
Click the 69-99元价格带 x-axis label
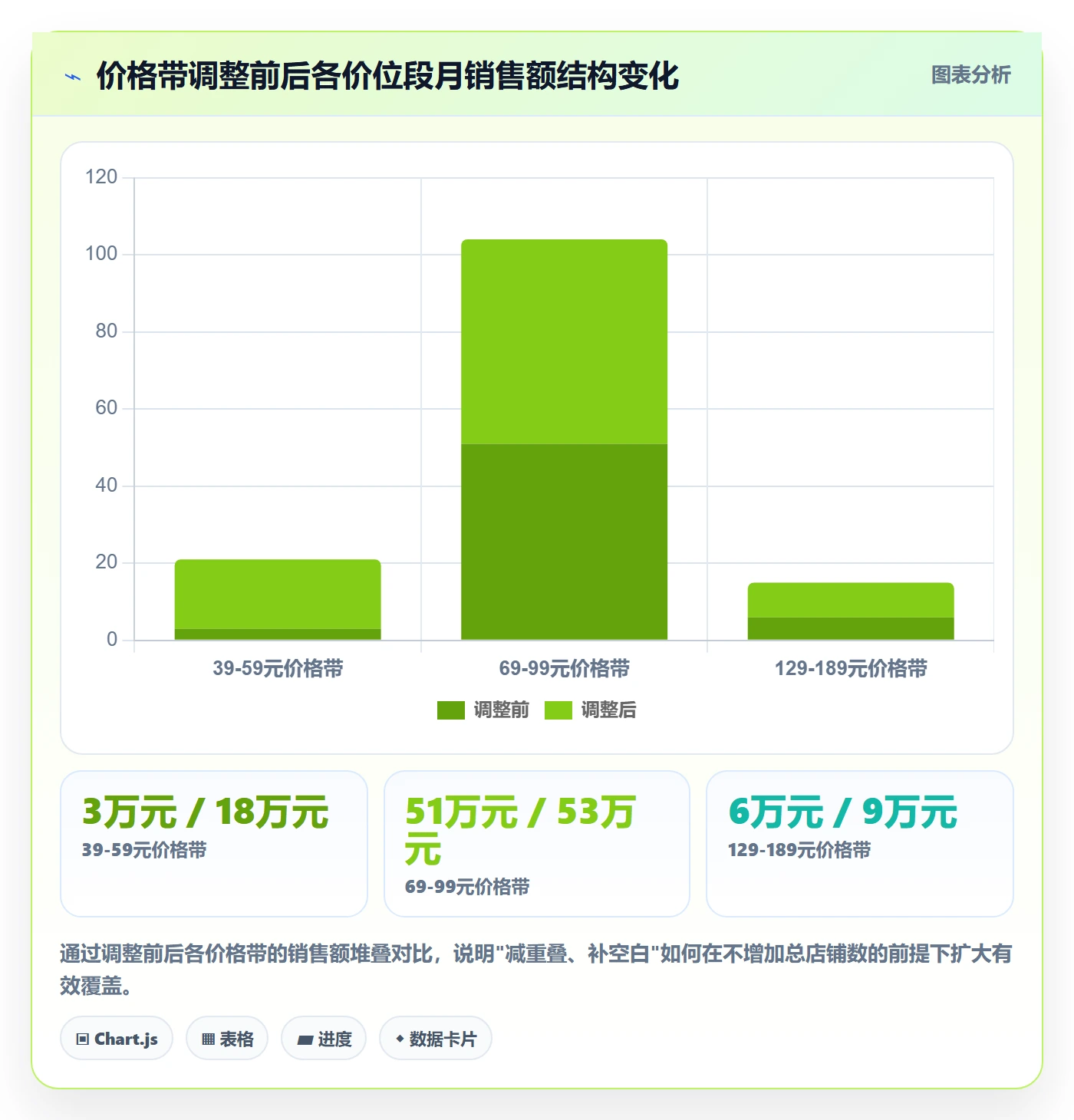[x=564, y=668]
